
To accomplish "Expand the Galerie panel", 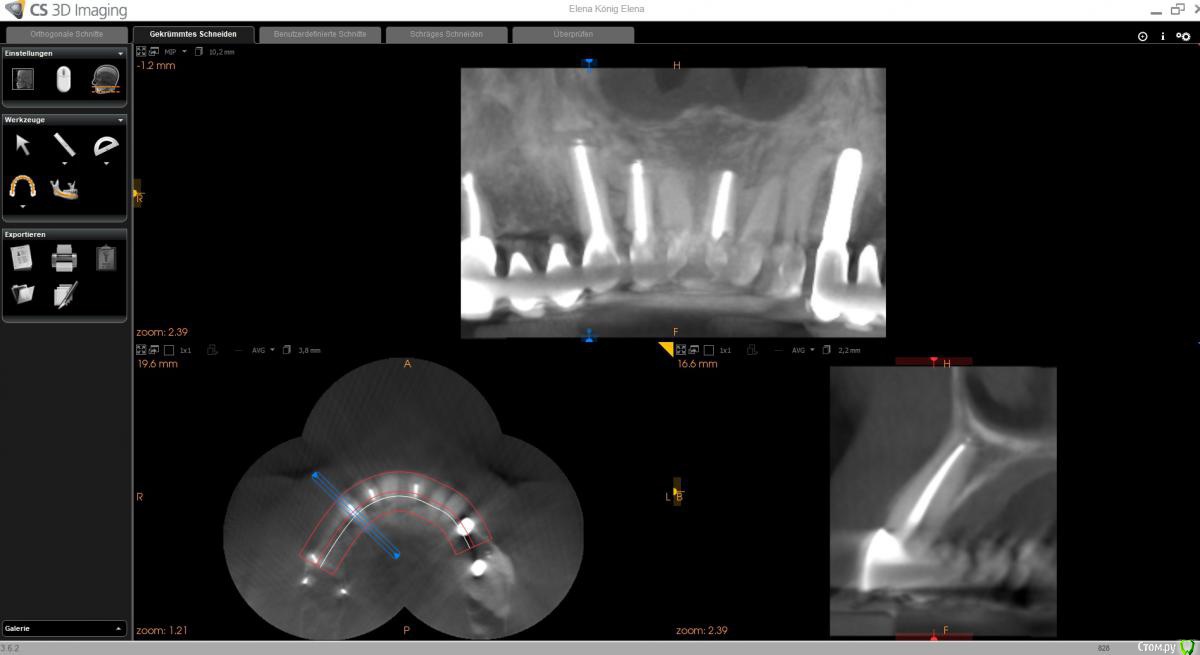I will [x=119, y=629].
